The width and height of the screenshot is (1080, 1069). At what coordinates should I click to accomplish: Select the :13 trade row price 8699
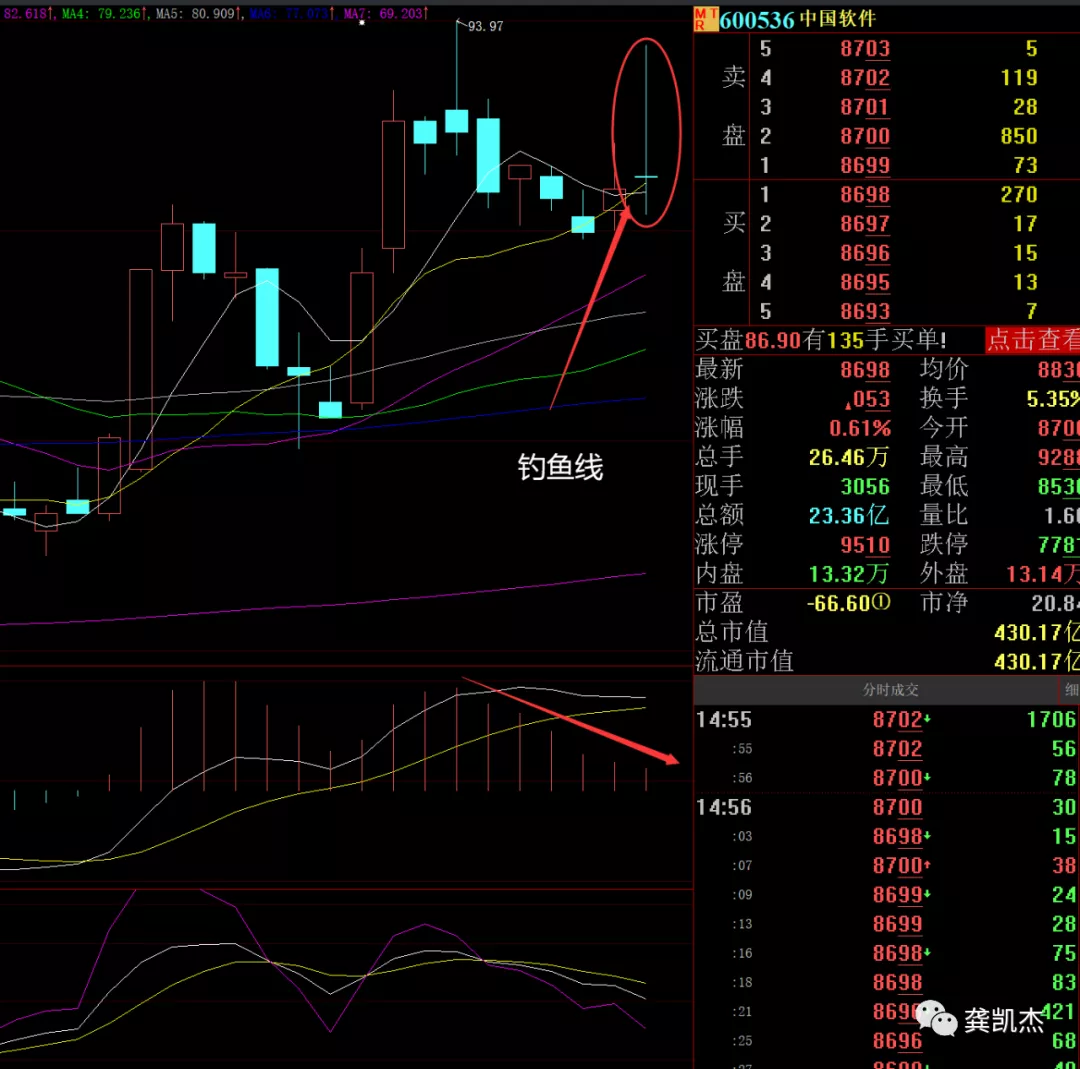tap(897, 924)
